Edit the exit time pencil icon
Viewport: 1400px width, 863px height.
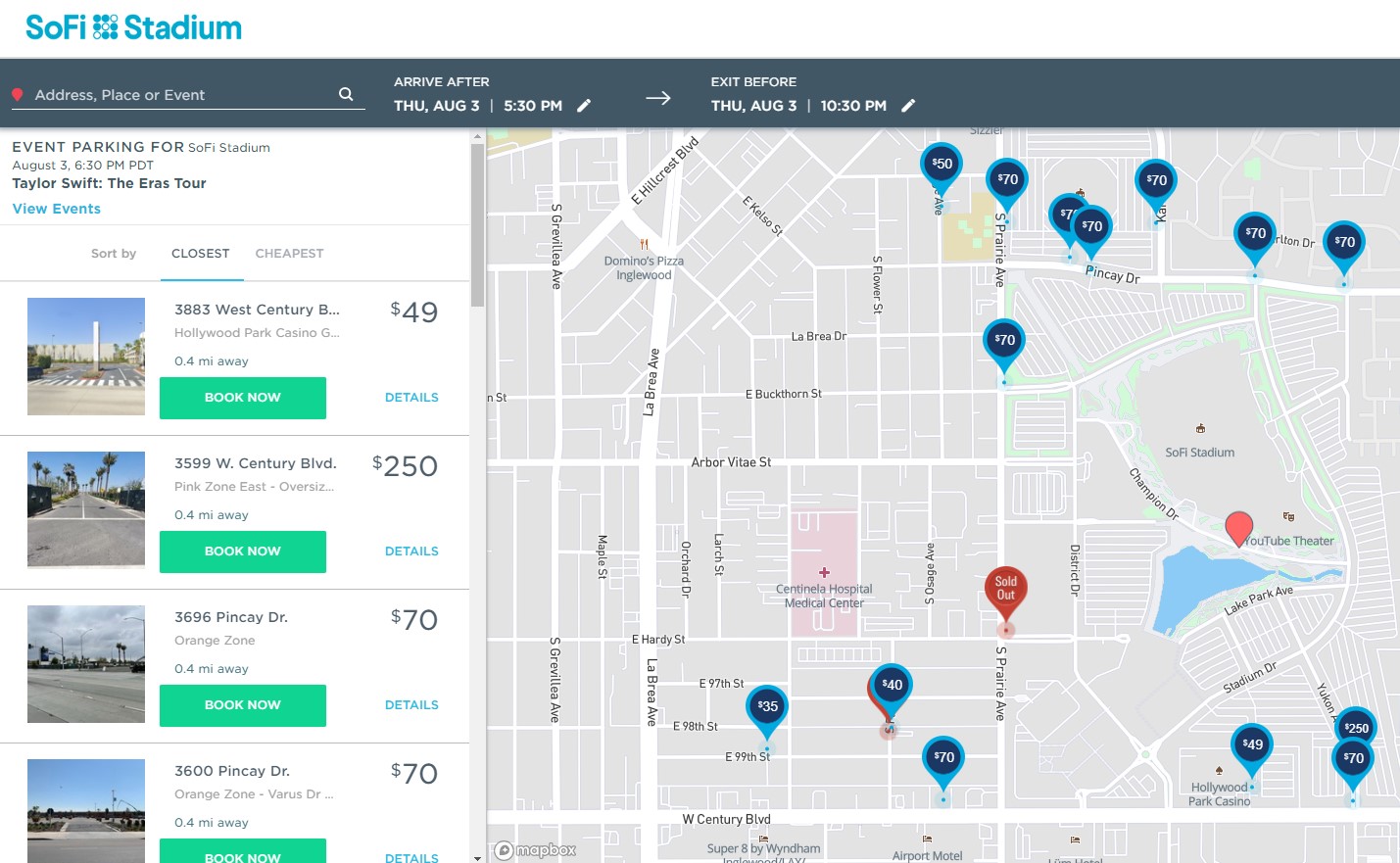tap(908, 106)
